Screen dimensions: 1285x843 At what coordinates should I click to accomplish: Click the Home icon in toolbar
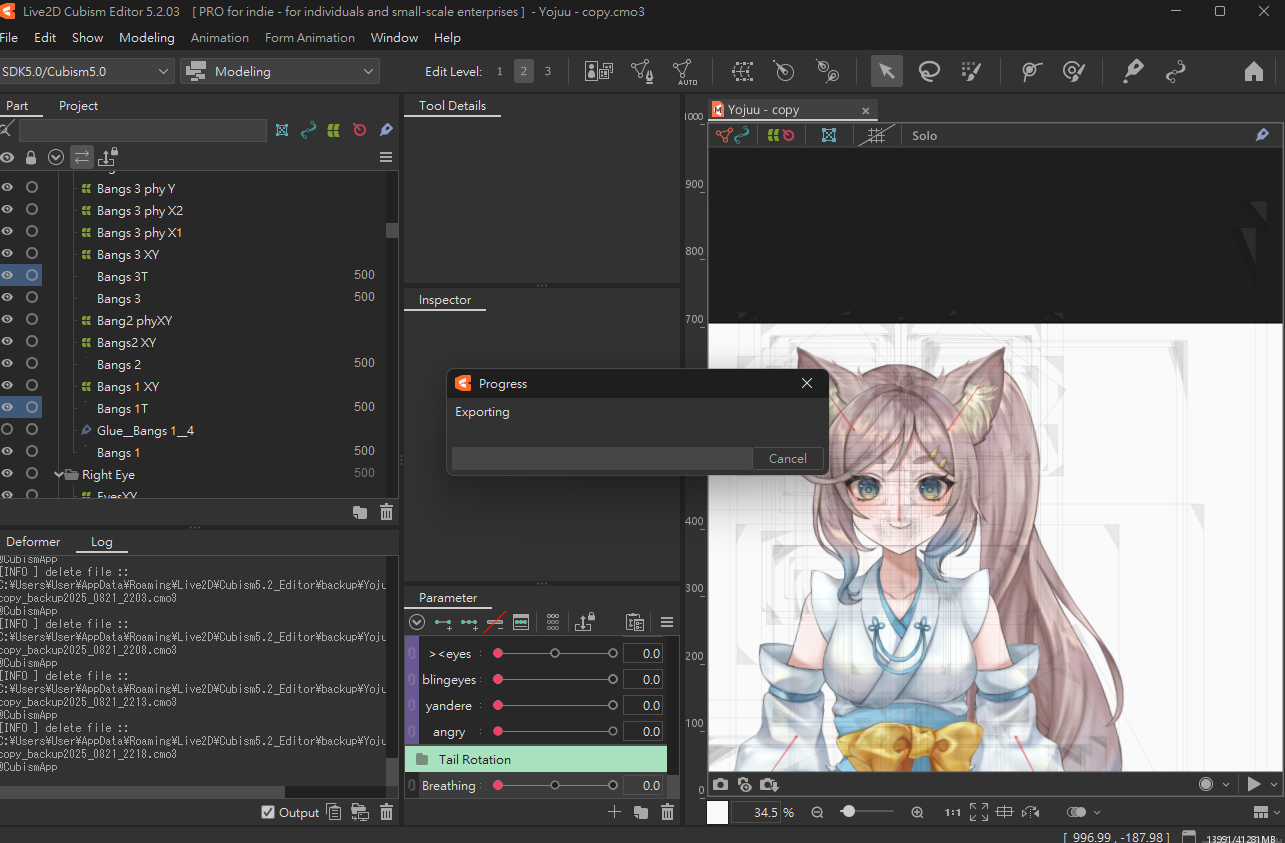pos(1254,71)
